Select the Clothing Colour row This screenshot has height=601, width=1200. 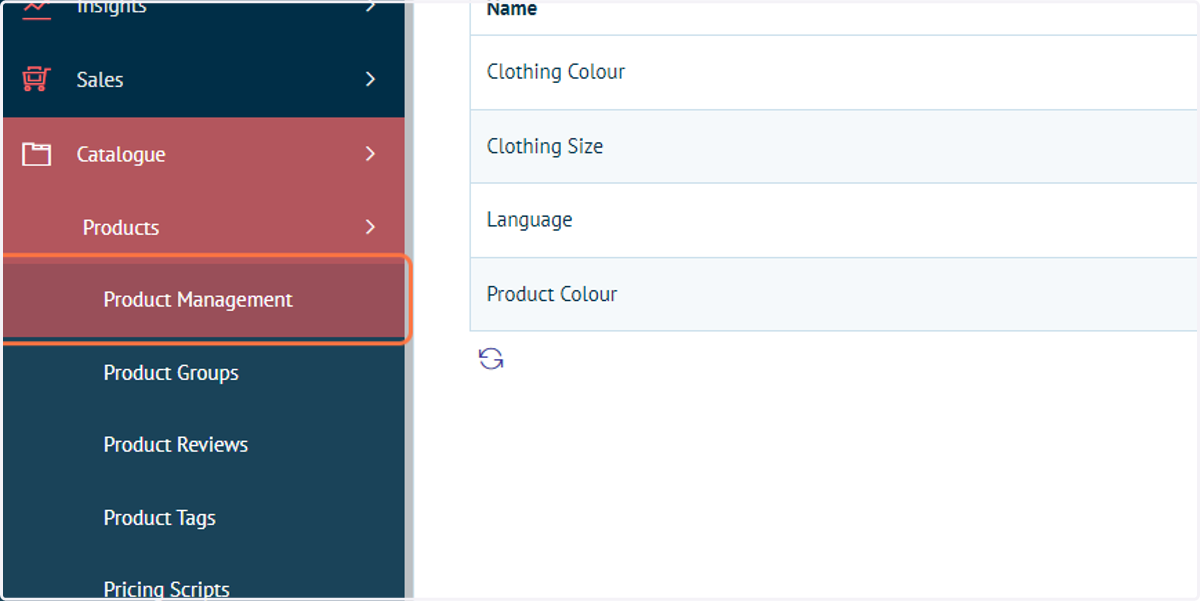834,72
